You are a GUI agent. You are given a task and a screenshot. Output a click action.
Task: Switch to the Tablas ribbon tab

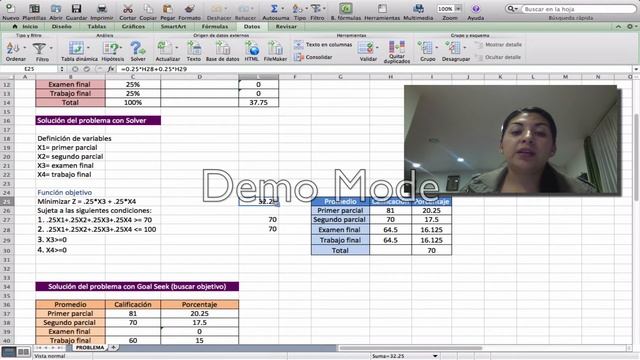(97, 27)
